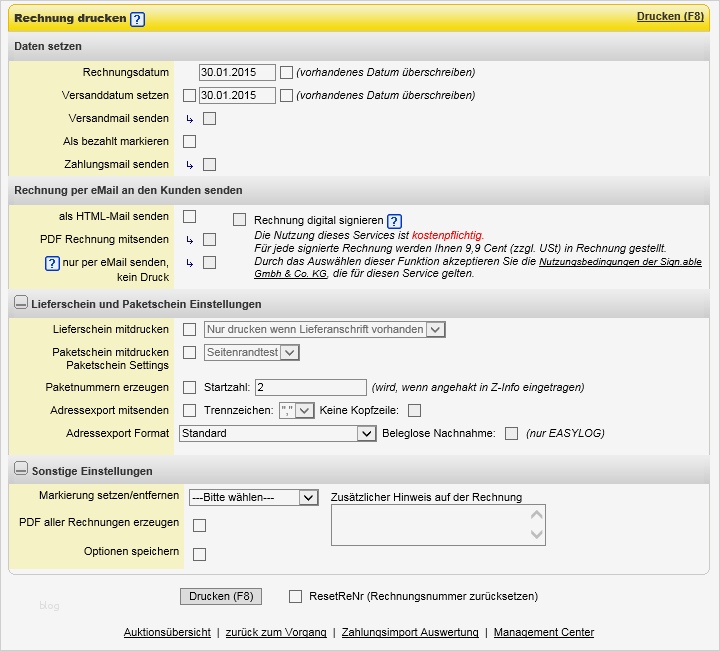Open Markierung setzen/entfernen Bitte wählen dropdown
The image size is (720, 651).
tap(254, 498)
